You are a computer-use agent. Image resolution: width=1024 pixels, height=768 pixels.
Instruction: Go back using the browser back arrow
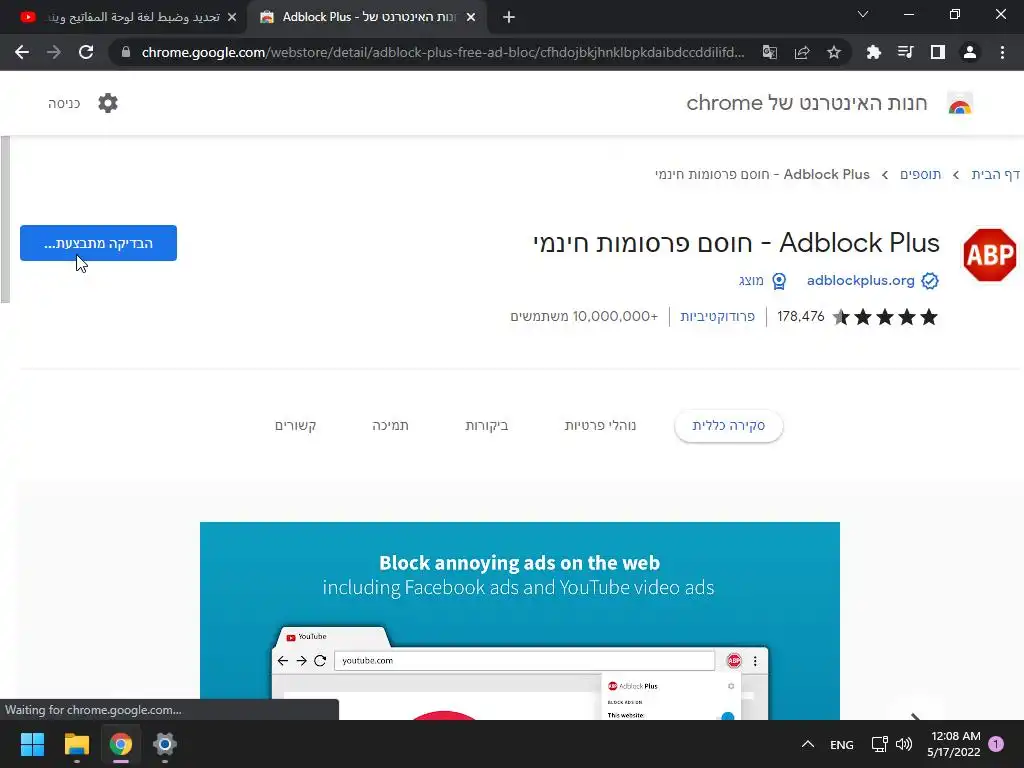[x=22, y=52]
